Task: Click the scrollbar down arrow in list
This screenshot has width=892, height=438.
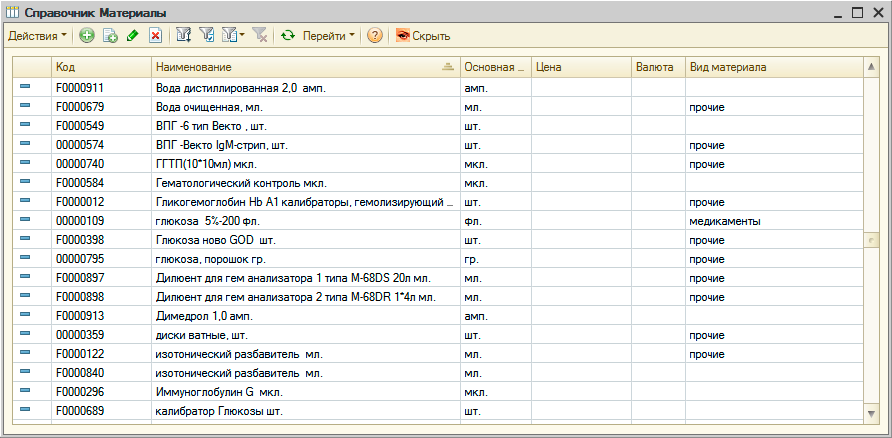Action: (x=870, y=412)
